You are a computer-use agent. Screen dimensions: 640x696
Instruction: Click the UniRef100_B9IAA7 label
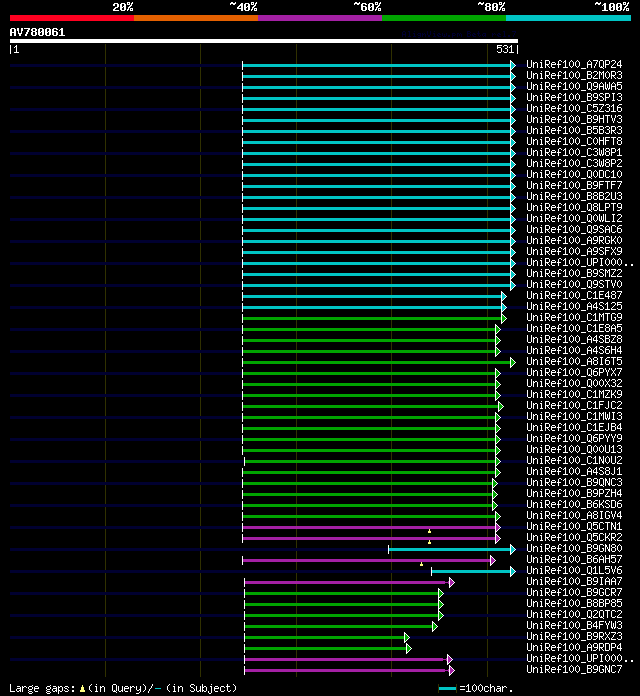(574, 581)
